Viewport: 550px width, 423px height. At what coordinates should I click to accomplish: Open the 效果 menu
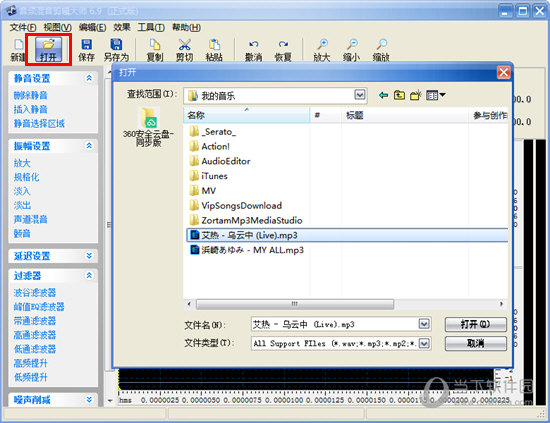122,27
